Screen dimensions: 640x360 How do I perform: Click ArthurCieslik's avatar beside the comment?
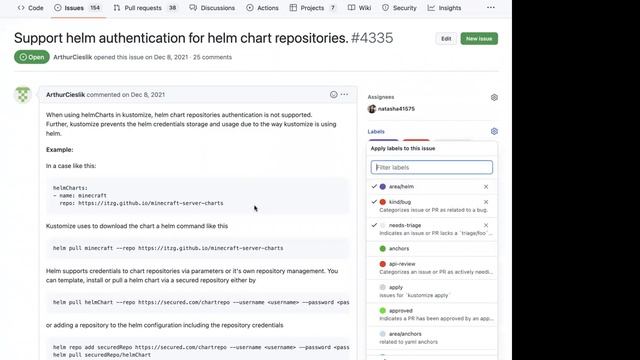tap(22, 95)
